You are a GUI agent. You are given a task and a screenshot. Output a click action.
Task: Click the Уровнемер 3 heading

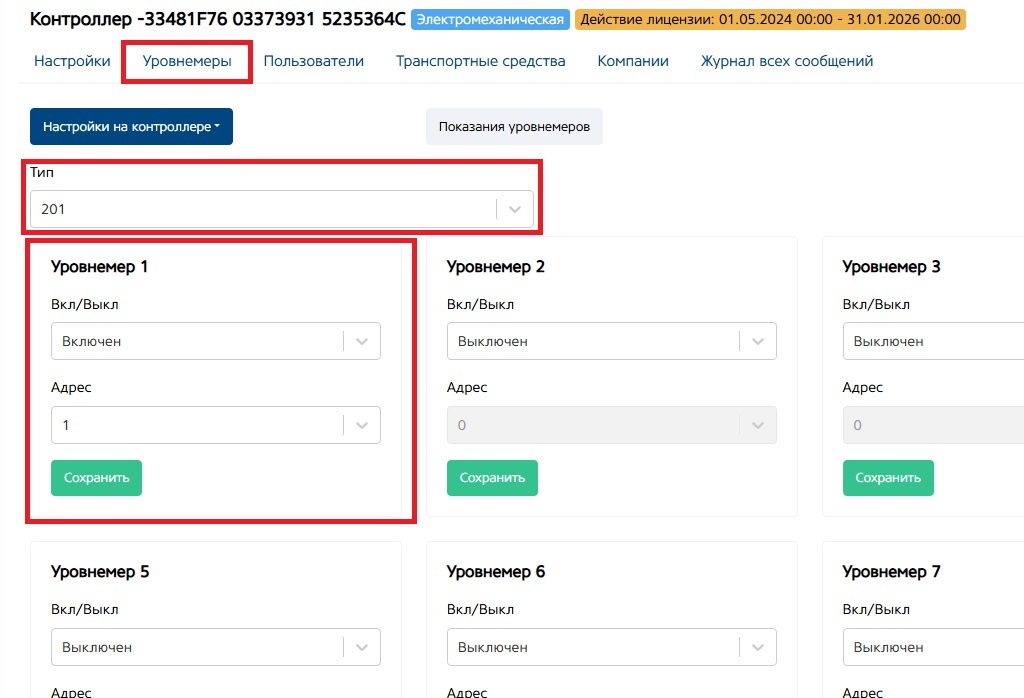(891, 267)
